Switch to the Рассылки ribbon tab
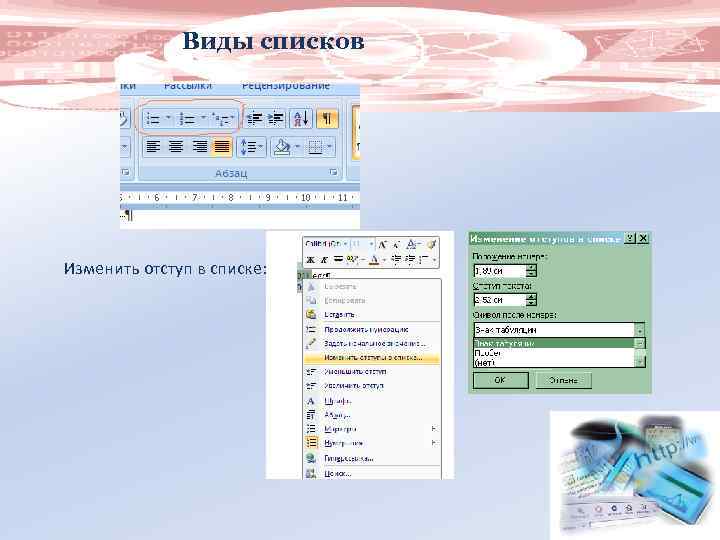720x540 pixels. pyautogui.click(x=188, y=85)
